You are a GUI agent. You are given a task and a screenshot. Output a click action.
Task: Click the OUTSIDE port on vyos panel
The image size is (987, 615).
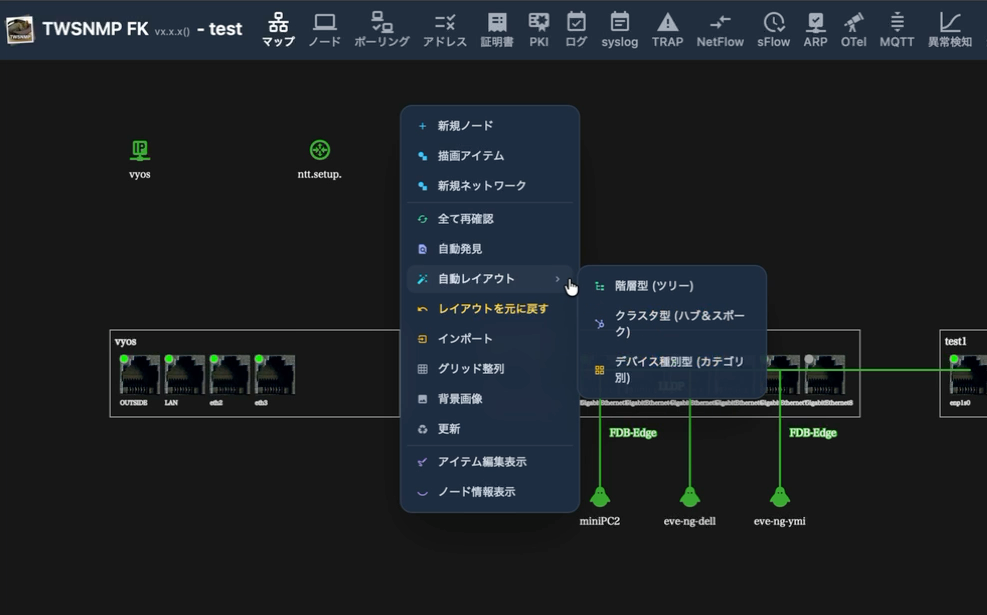[139, 375]
